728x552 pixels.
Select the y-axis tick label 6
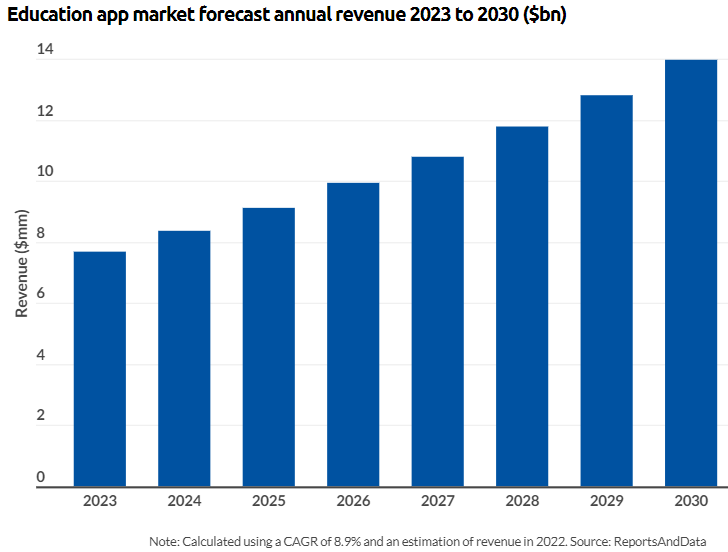41,294
